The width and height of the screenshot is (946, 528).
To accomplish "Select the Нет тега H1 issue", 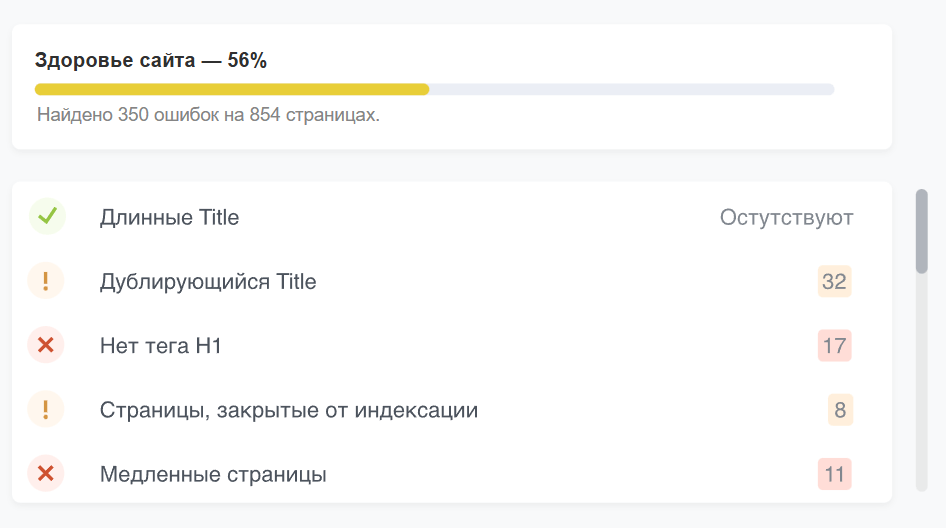I will pyautogui.click(x=451, y=346).
